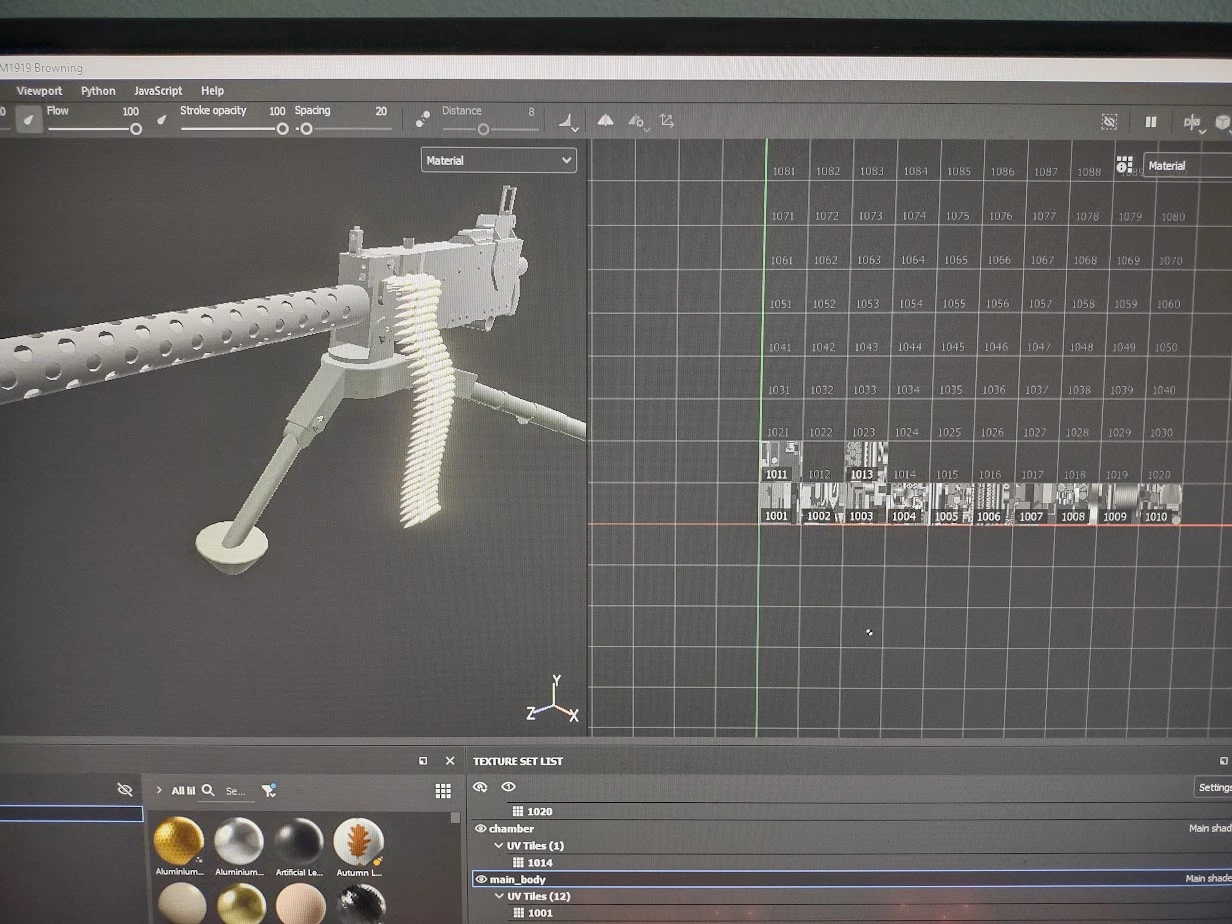Open the JavaScript menu
The height and width of the screenshot is (924, 1232).
coord(158,91)
